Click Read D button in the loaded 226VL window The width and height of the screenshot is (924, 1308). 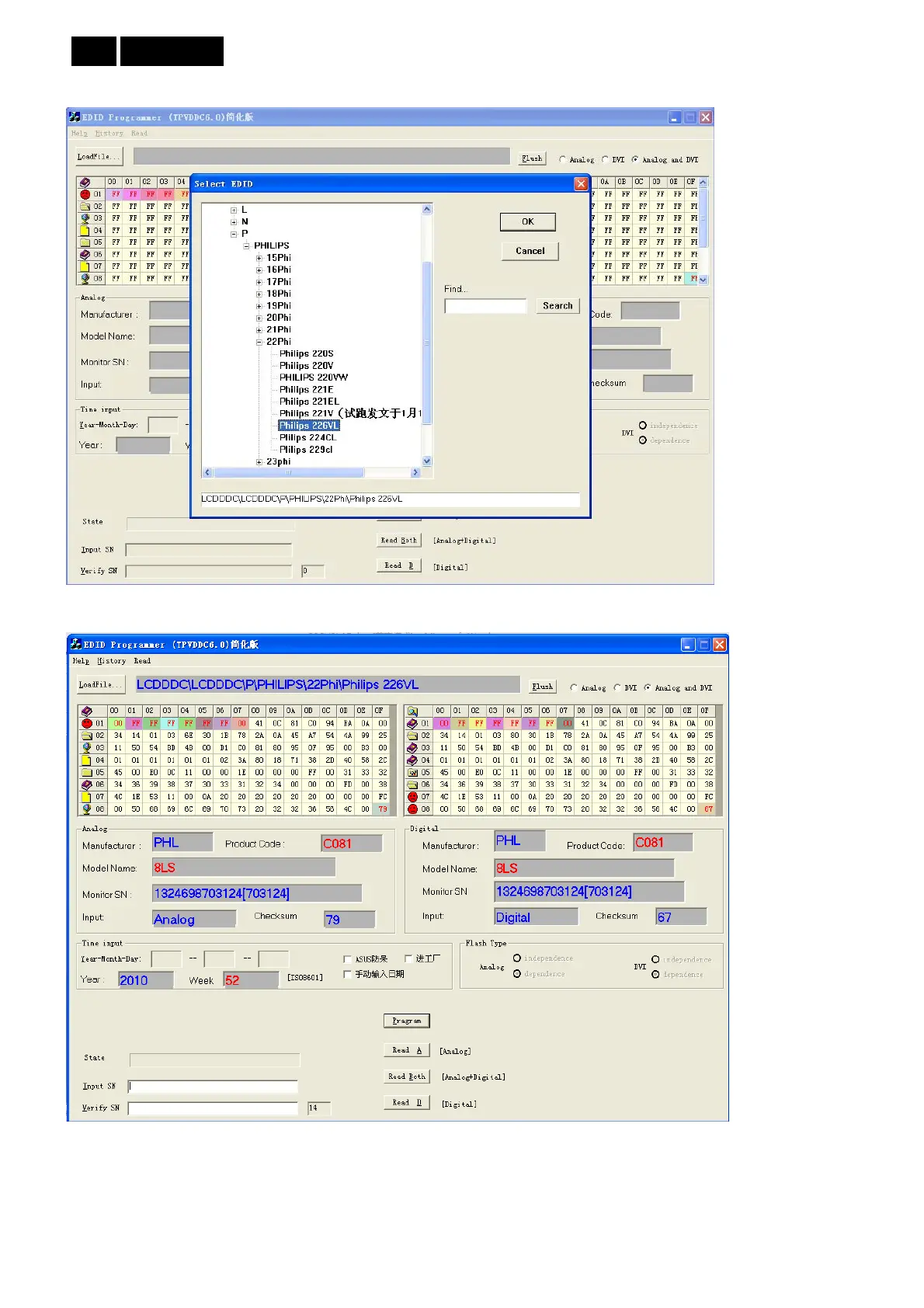coord(407,1102)
